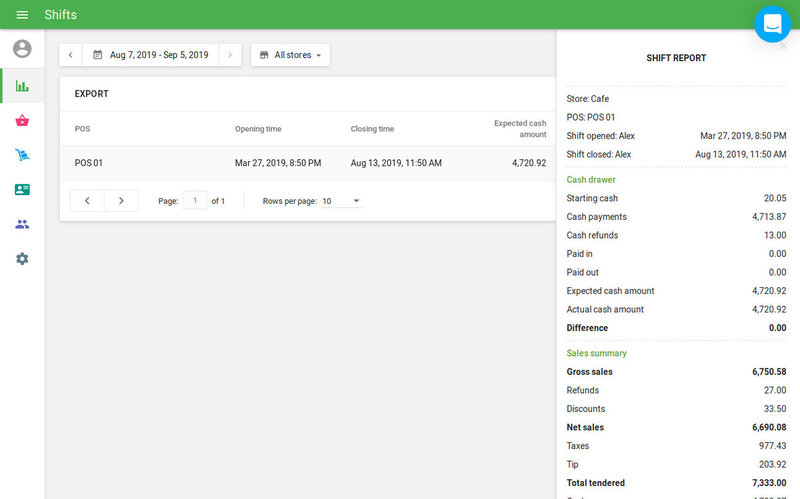Click the EXPORT button

click(92, 94)
